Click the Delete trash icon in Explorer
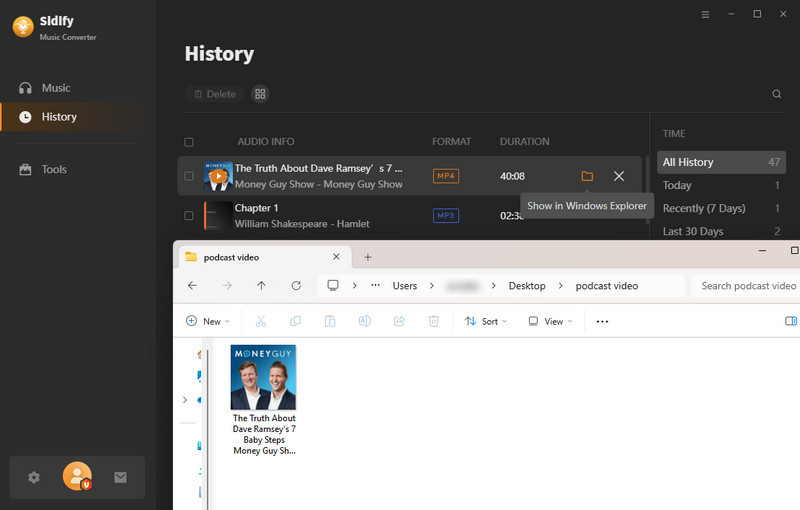Image resolution: width=800 pixels, height=510 pixels. click(x=434, y=321)
